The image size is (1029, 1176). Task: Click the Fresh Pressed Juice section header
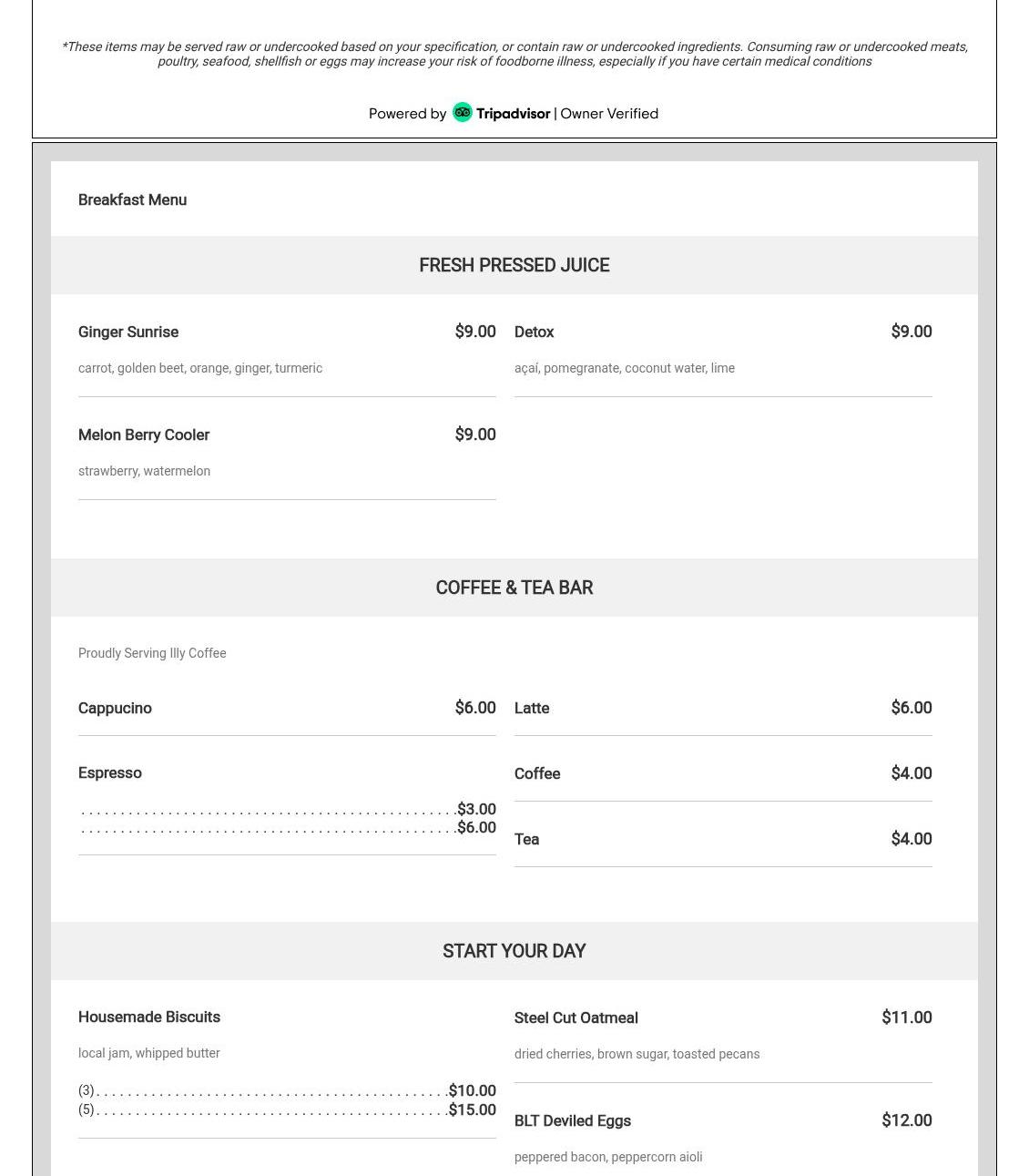(x=514, y=265)
